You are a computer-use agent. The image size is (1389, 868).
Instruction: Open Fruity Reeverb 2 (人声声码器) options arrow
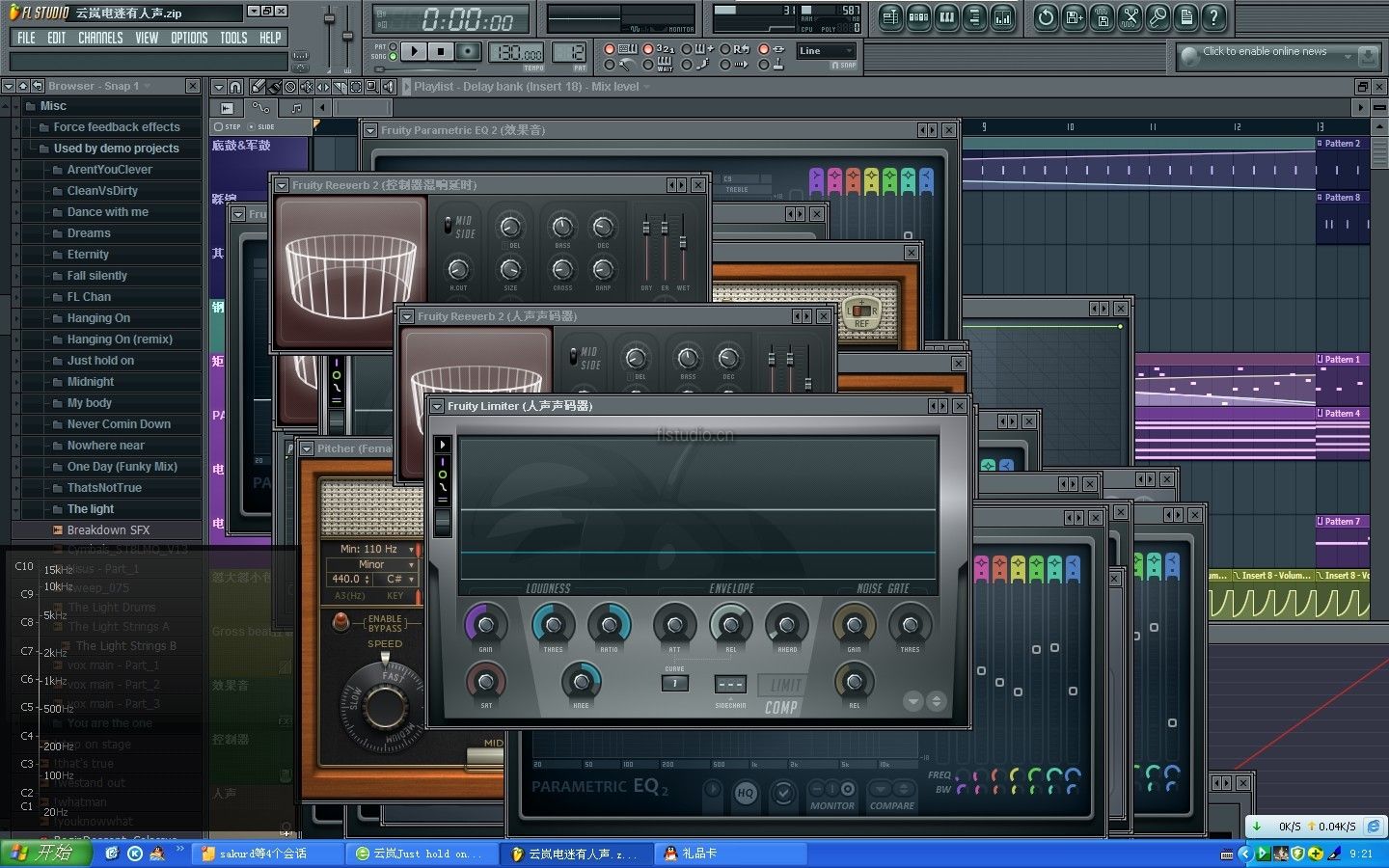[x=407, y=316]
